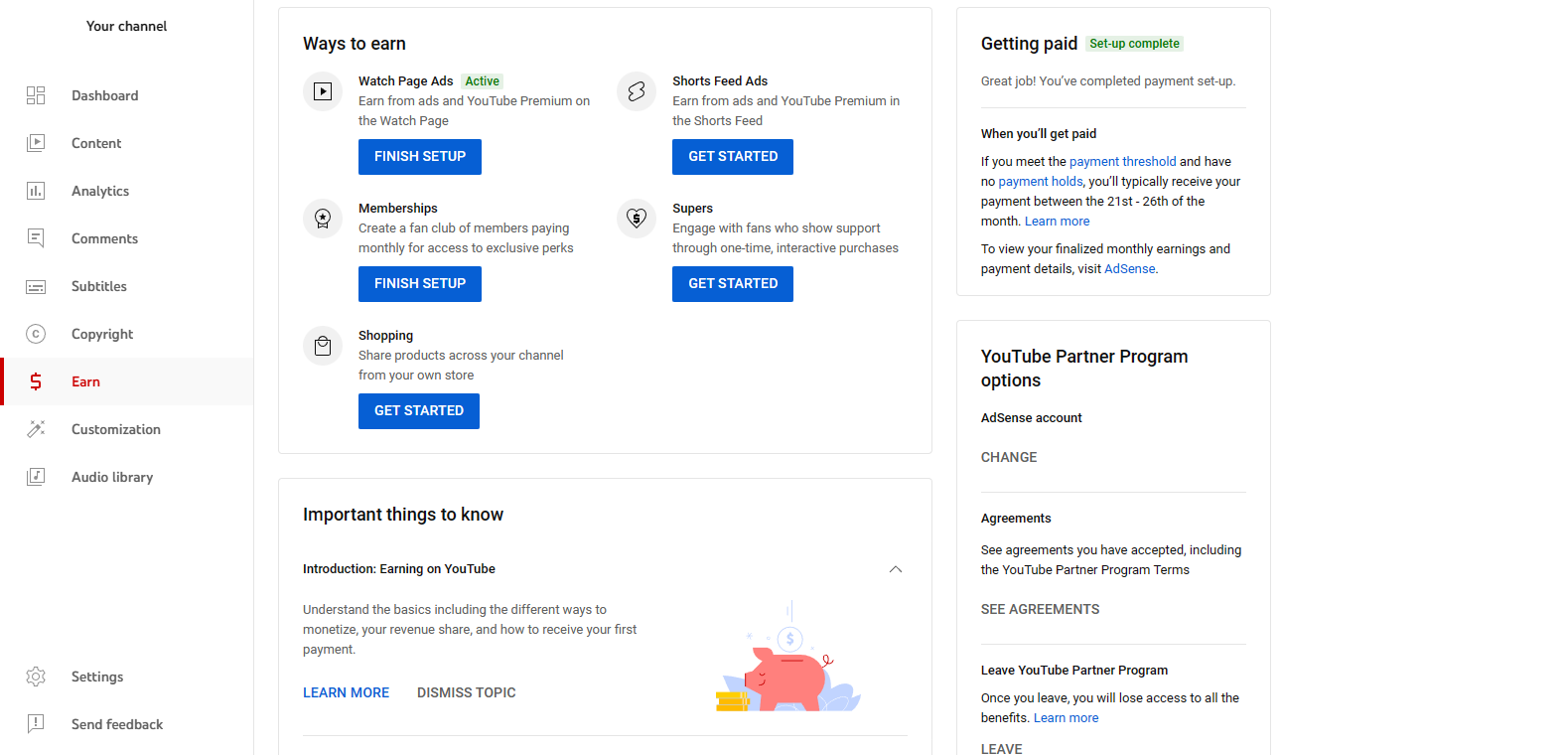Finish setup for Watch Page Ads
1568x755 pixels.
point(419,157)
